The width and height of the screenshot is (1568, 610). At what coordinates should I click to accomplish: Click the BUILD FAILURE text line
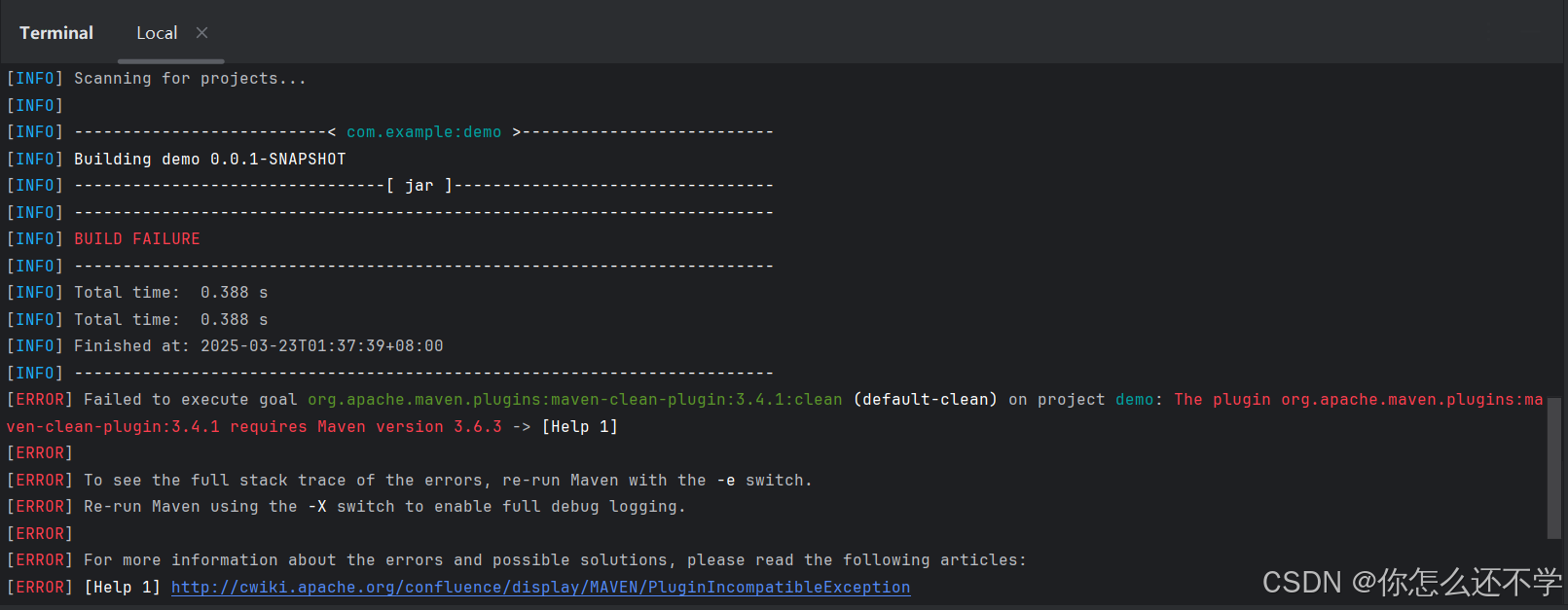137,238
